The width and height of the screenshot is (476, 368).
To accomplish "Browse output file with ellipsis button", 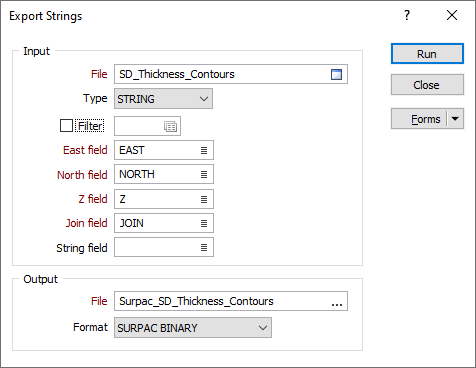I will pyautogui.click(x=337, y=302).
